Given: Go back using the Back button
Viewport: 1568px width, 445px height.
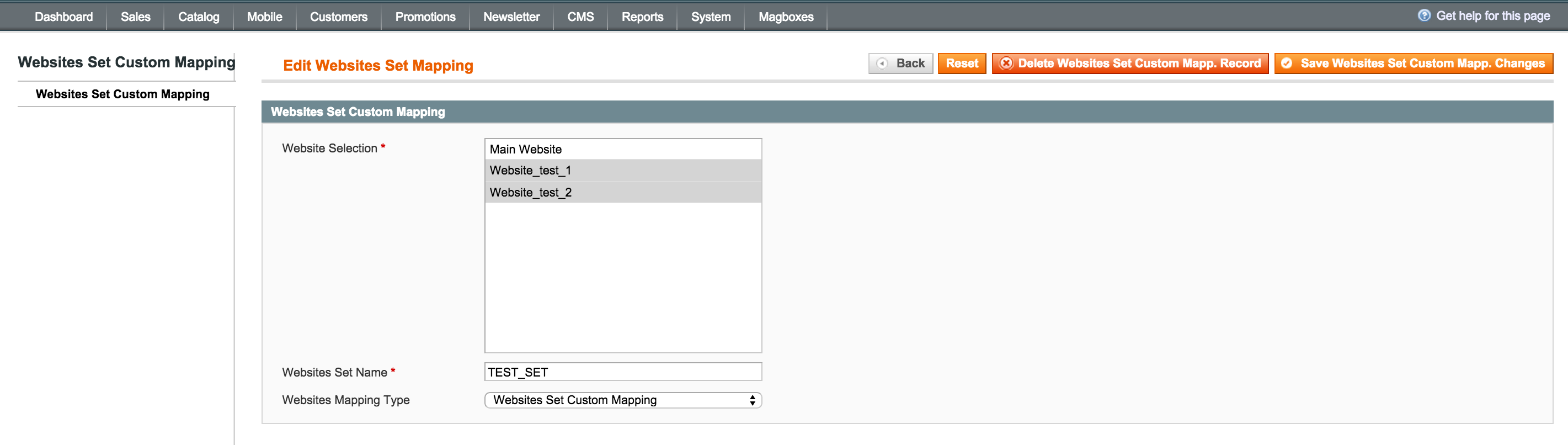Looking at the screenshot, I should pos(900,63).
